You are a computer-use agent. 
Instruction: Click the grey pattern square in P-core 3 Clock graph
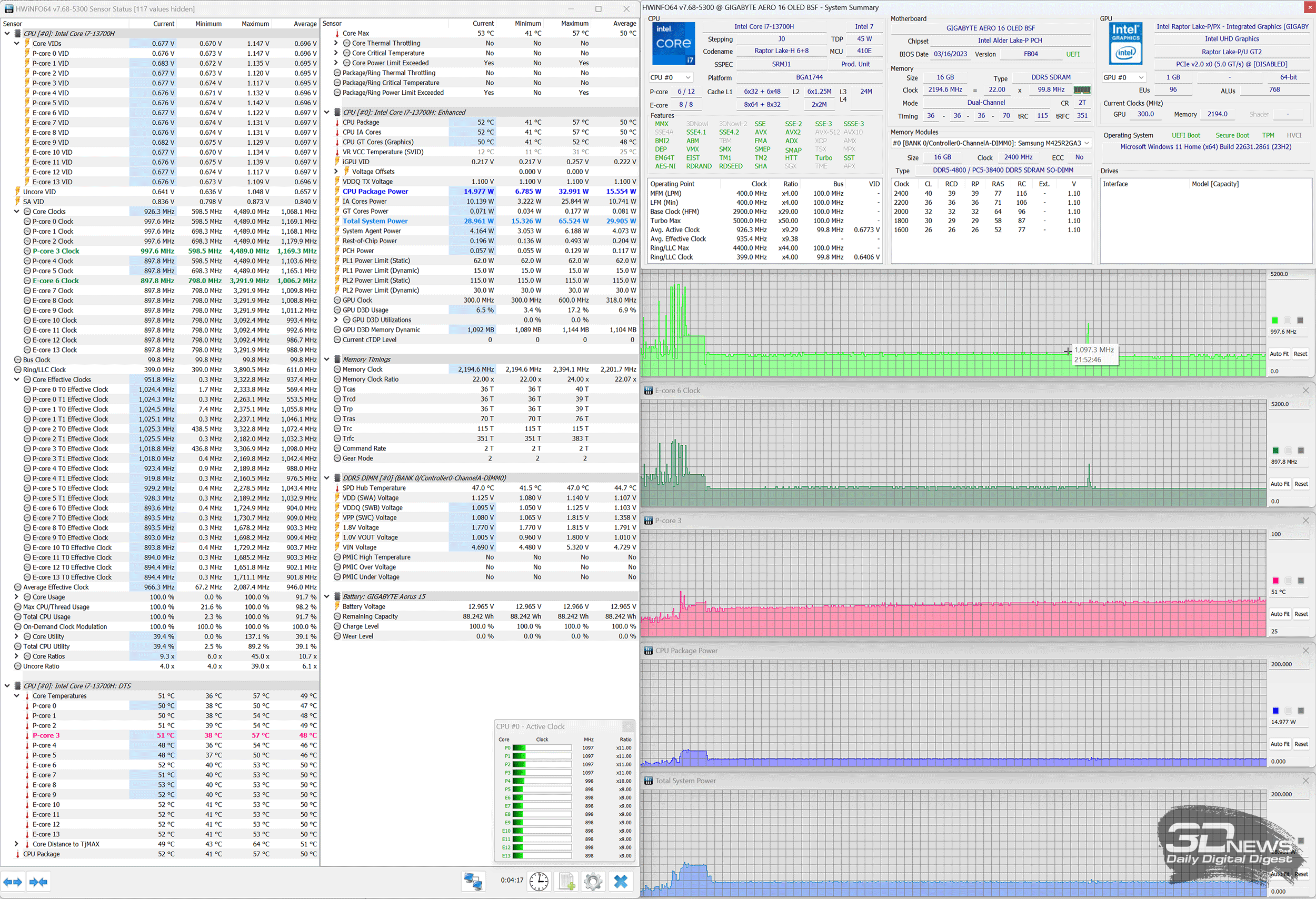[x=1300, y=321]
